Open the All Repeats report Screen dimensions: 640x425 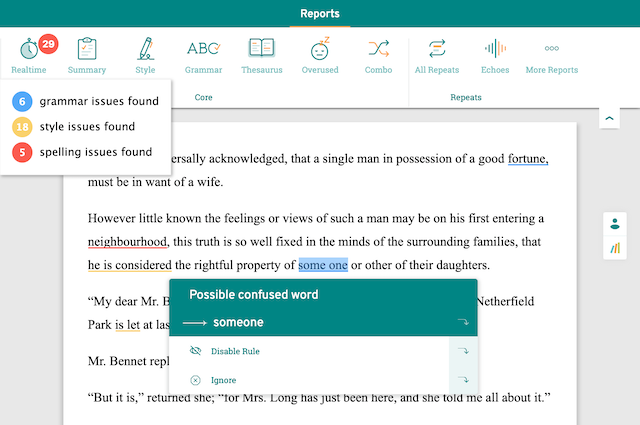pos(437,56)
